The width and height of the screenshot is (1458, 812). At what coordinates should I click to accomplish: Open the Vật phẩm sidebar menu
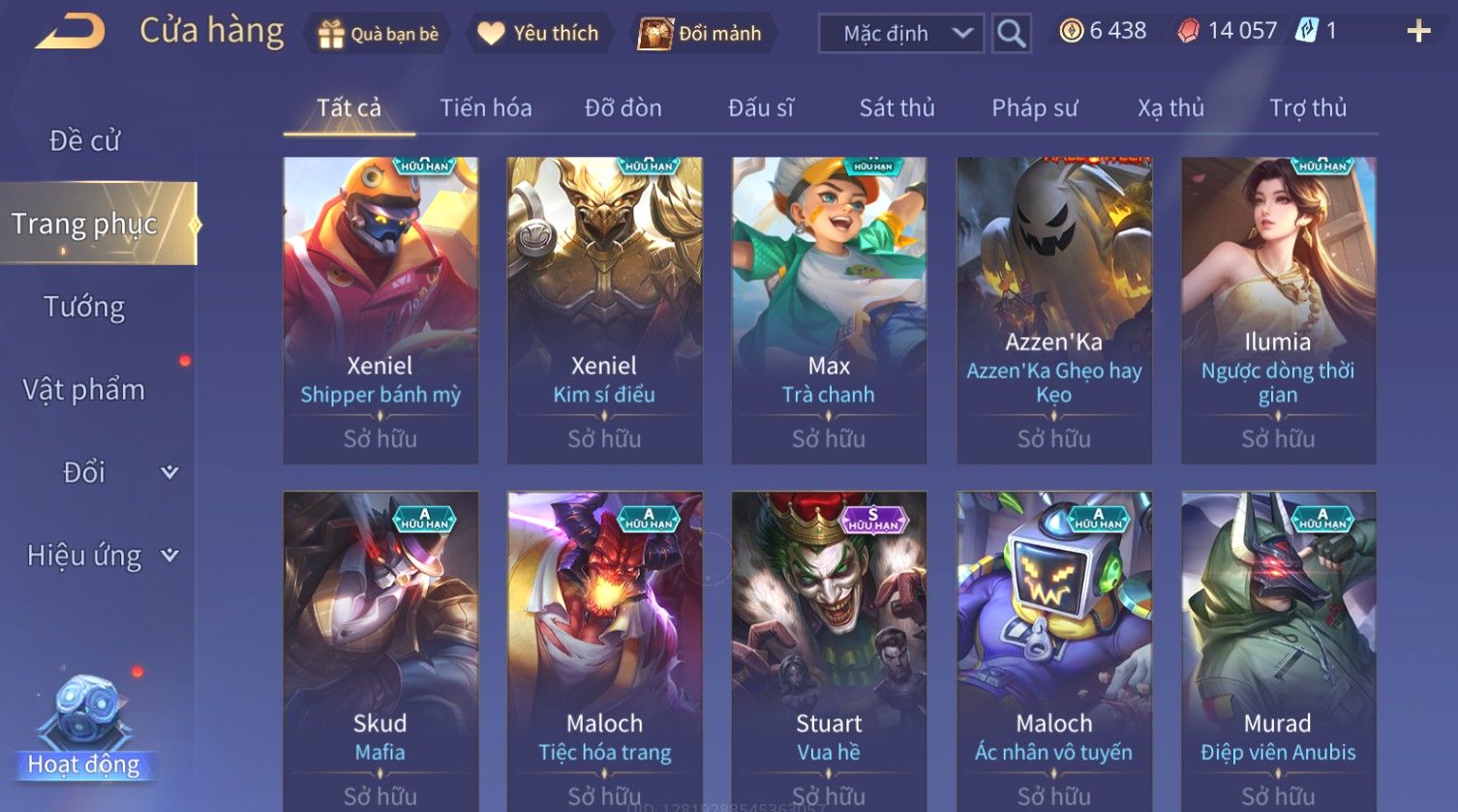click(x=84, y=390)
